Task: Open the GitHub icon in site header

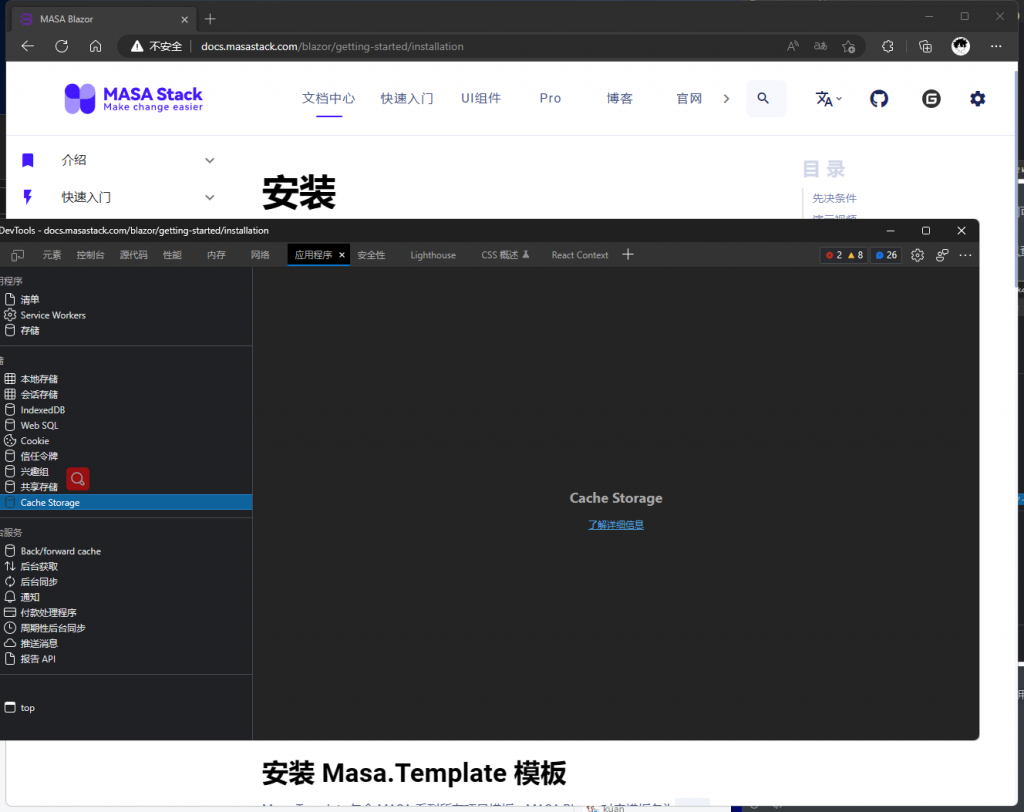Action: 879,99
